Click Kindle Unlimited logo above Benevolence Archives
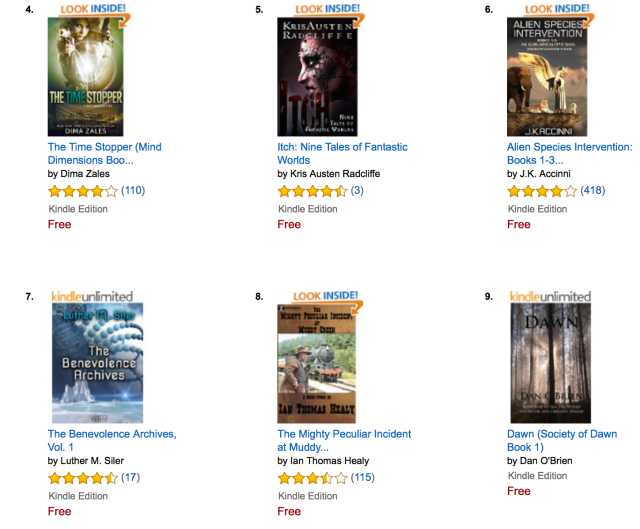Screen dimensions: 640x529 click(x=92, y=296)
